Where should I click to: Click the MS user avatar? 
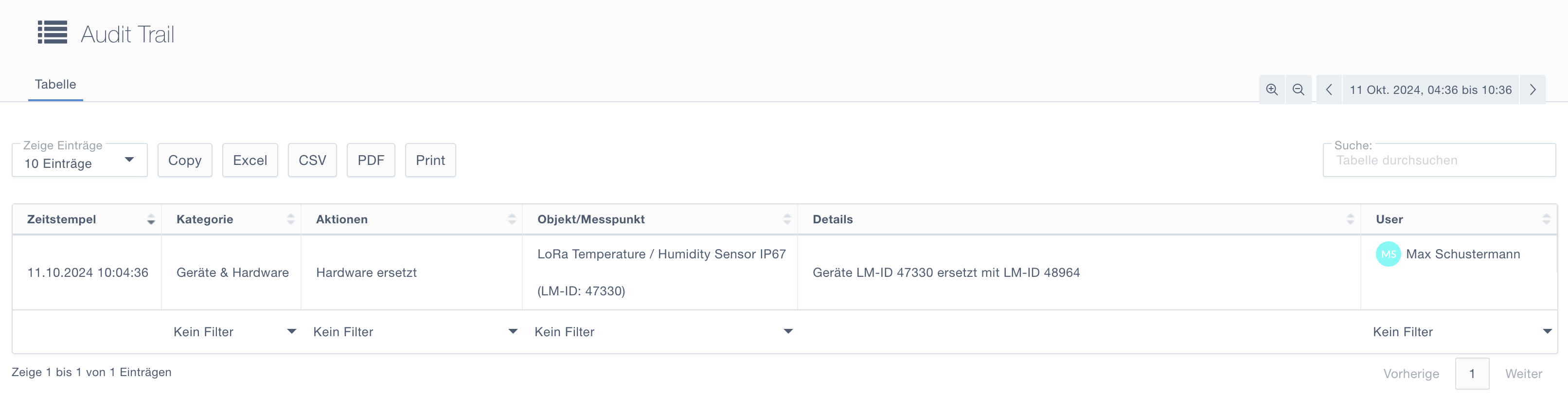pyautogui.click(x=1388, y=254)
